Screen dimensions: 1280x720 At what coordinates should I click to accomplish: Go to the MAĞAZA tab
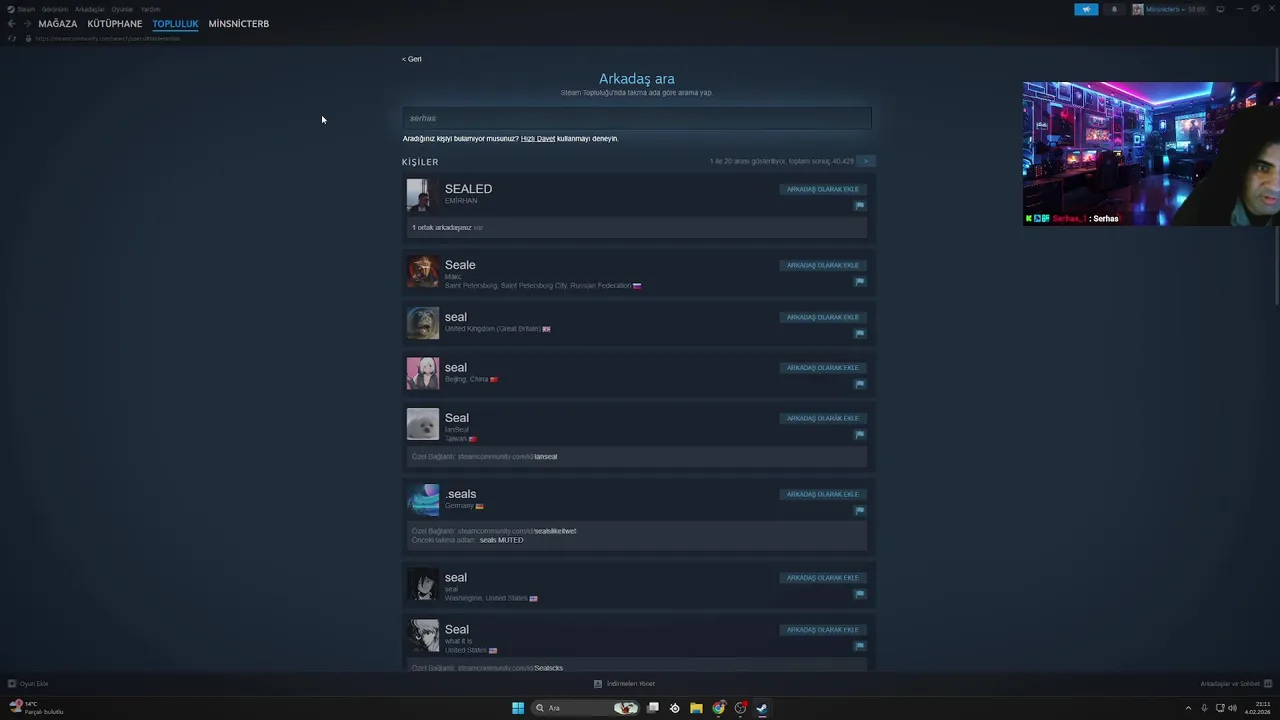point(58,23)
